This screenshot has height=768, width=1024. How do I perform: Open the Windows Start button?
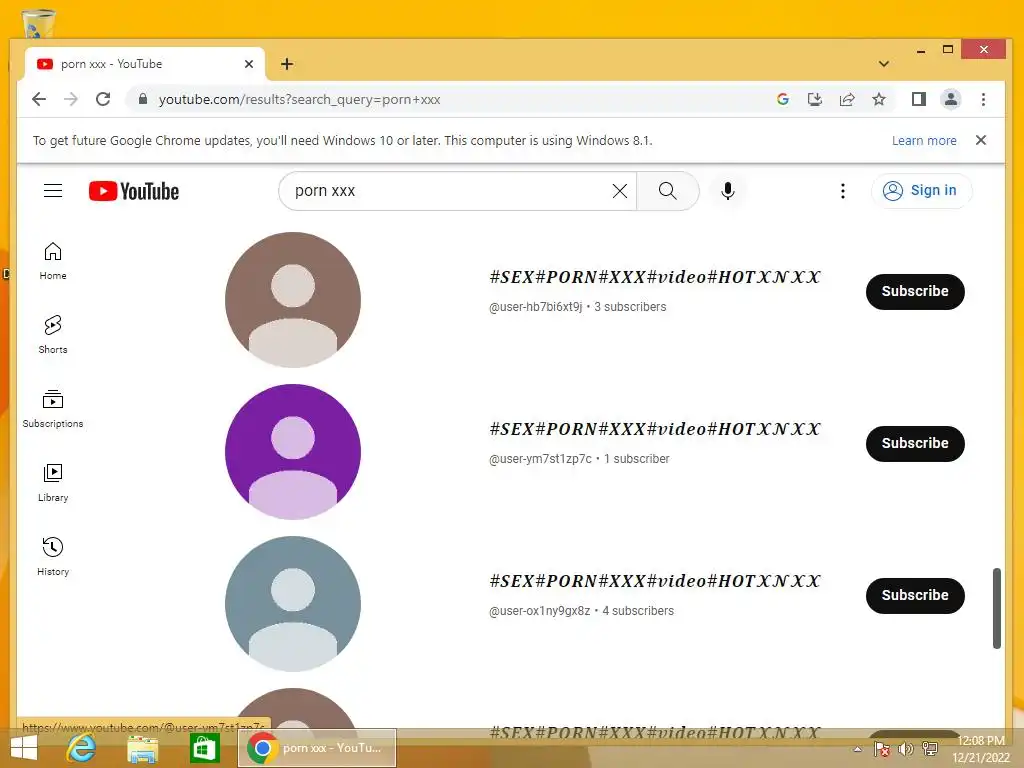point(24,748)
